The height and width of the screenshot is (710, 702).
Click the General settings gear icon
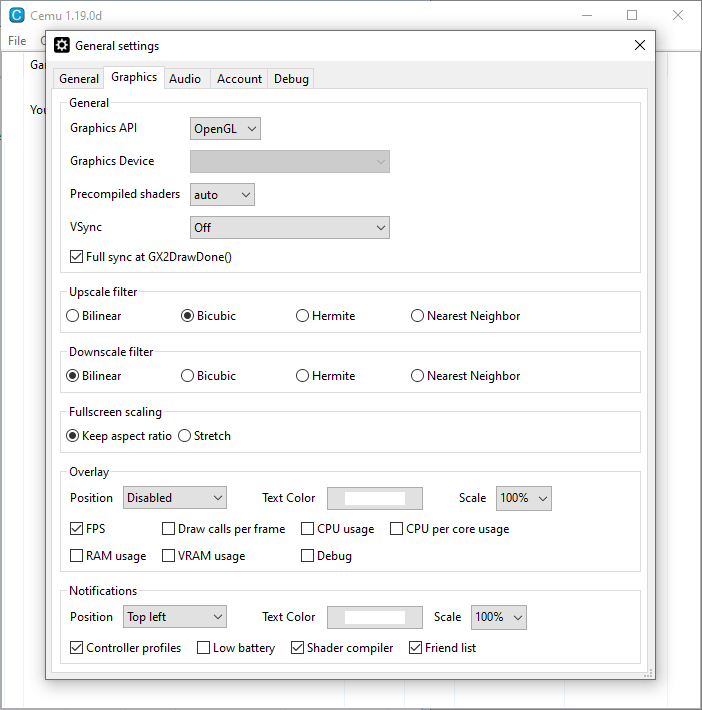[x=62, y=45]
